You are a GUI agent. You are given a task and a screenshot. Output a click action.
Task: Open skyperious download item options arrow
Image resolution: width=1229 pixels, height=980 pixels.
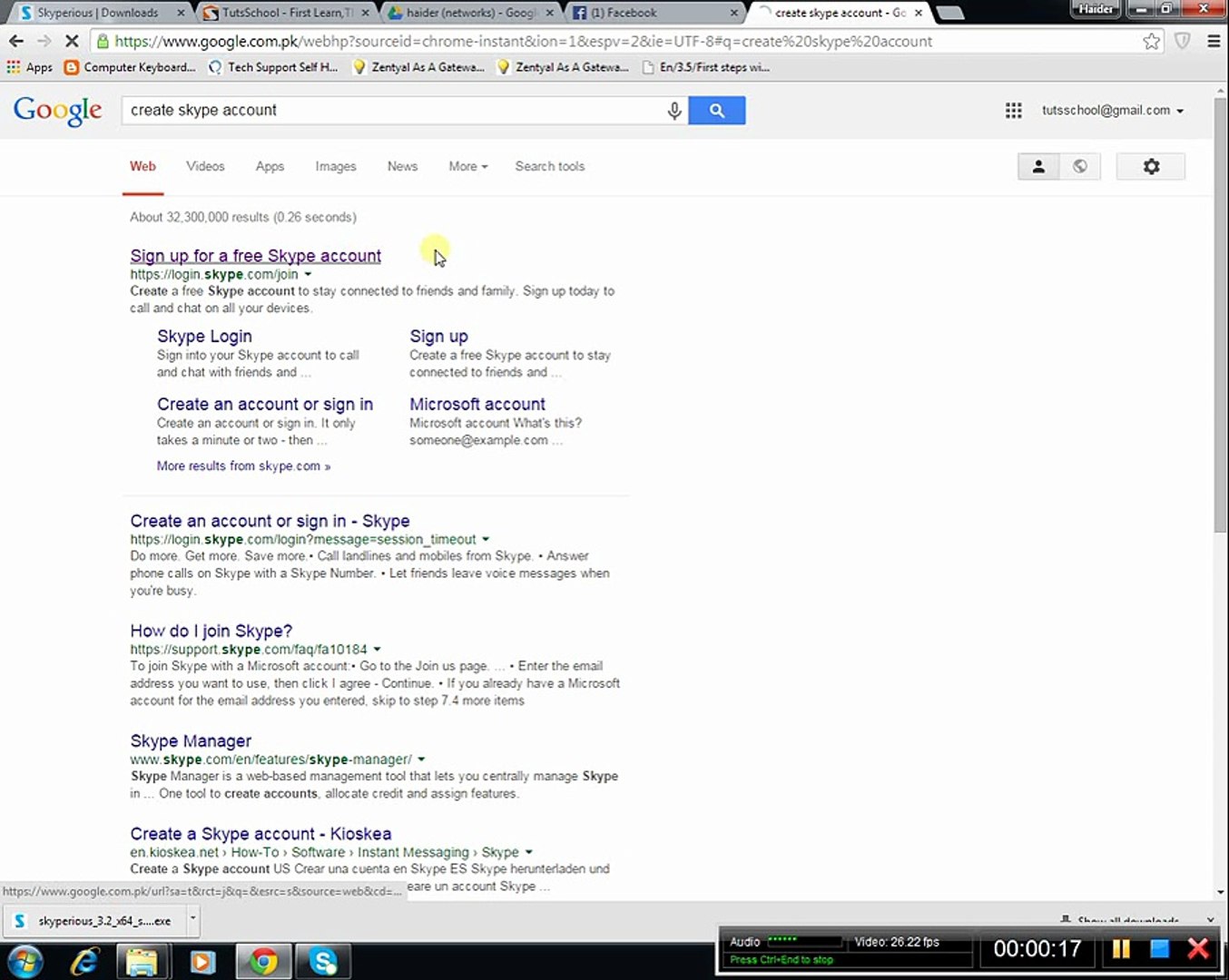pos(192,918)
